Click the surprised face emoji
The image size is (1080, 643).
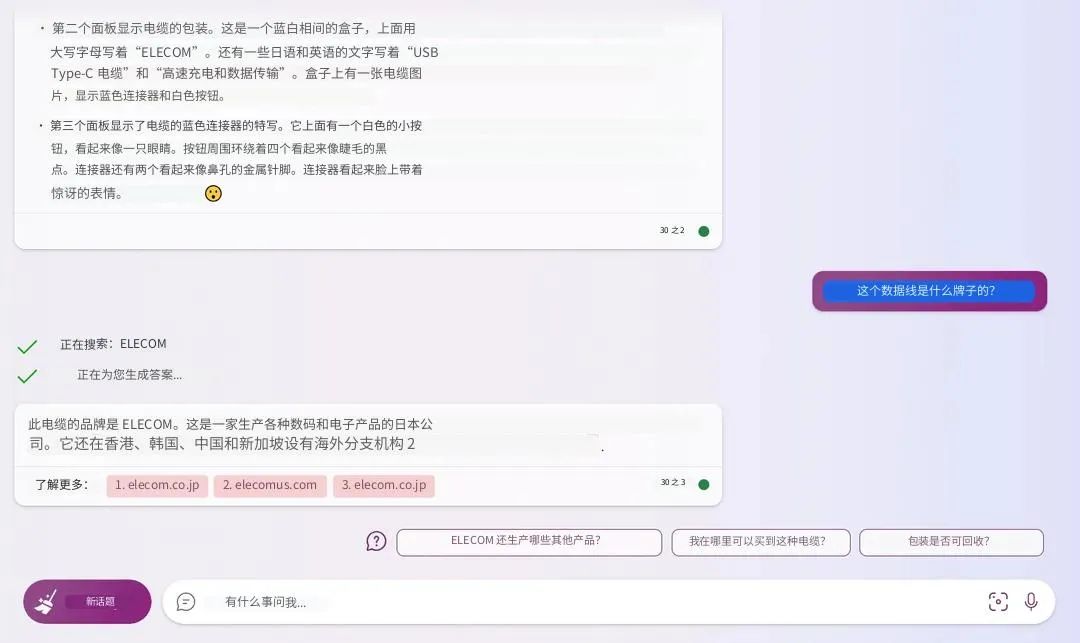(x=213, y=193)
